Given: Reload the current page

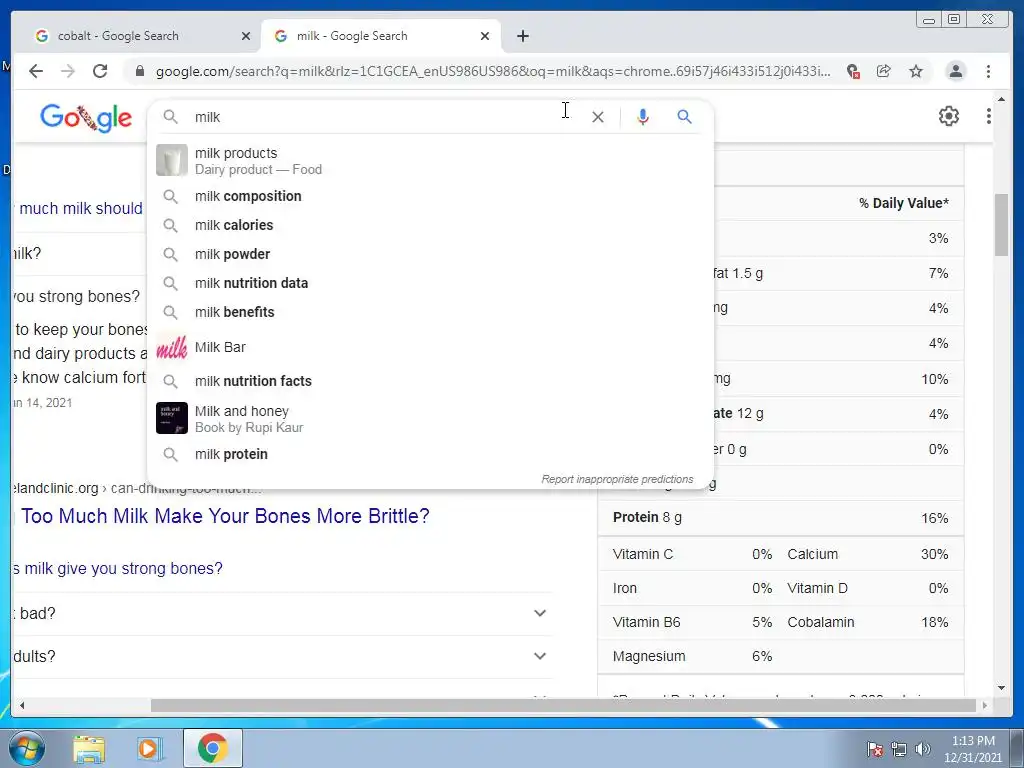Looking at the screenshot, I should tap(100, 71).
